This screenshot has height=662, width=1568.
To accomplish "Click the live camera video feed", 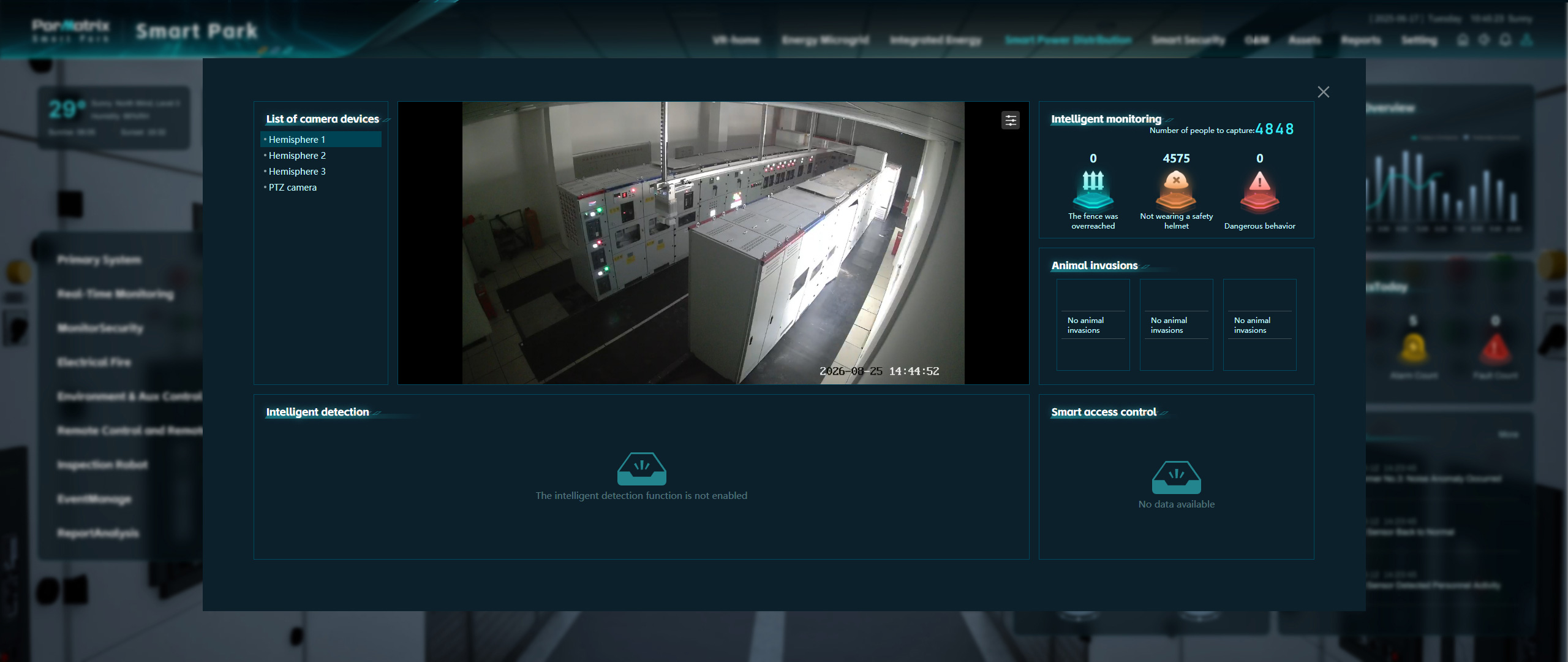I will click(x=713, y=243).
